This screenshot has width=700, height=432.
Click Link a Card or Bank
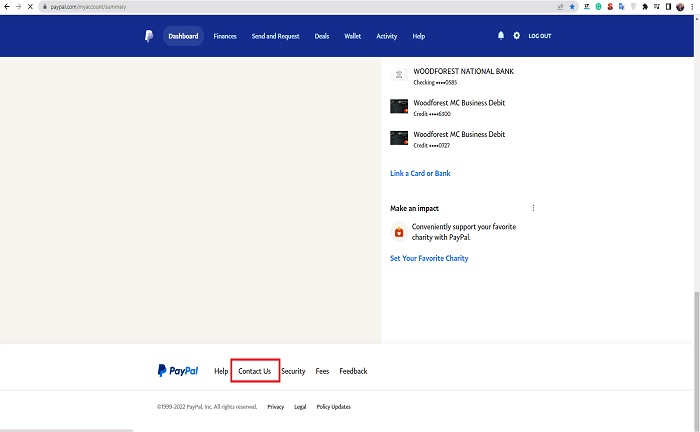click(x=420, y=173)
